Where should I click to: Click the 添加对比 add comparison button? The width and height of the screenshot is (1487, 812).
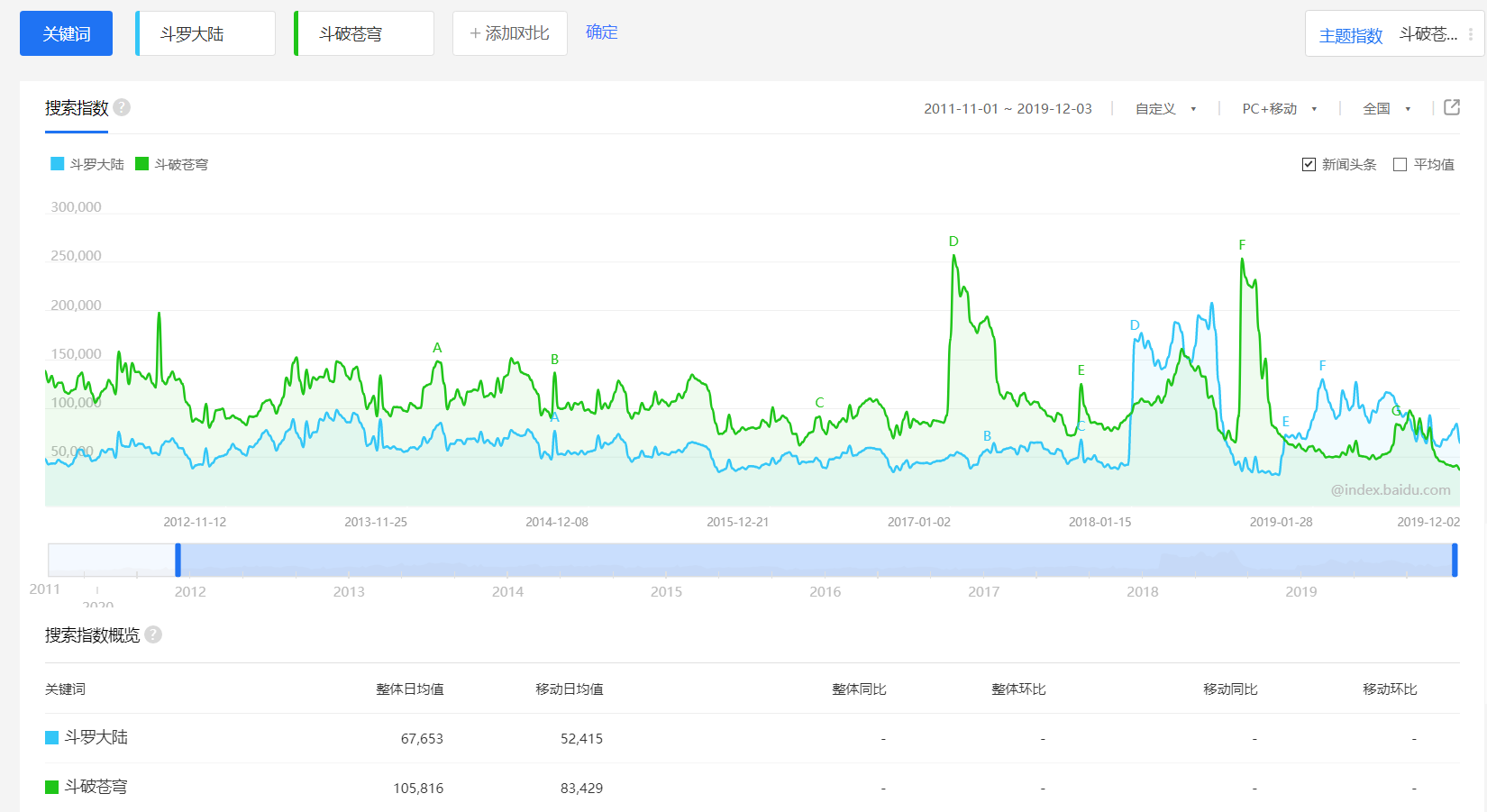pos(509,33)
